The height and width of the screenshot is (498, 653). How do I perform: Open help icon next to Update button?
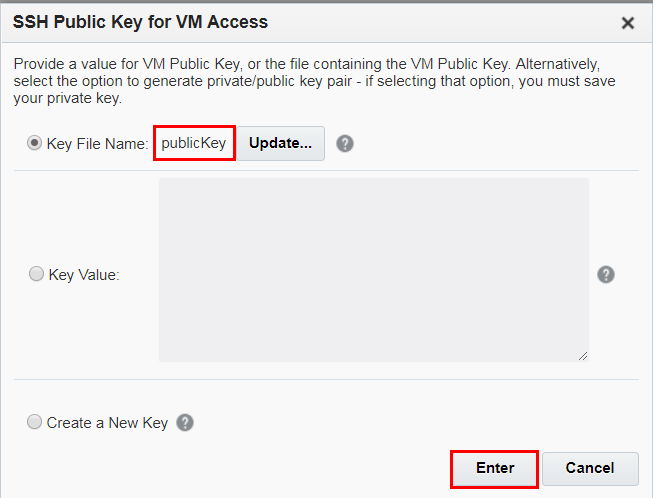tap(345, 143)
